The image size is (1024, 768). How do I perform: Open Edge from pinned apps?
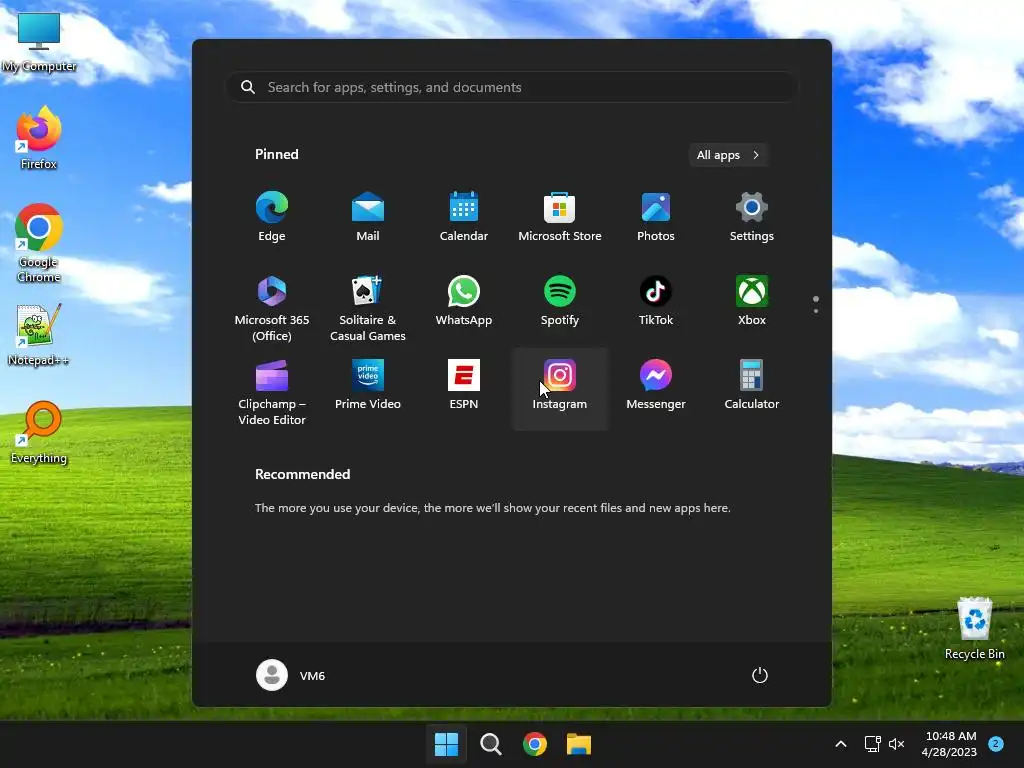(x=272, y=217)
